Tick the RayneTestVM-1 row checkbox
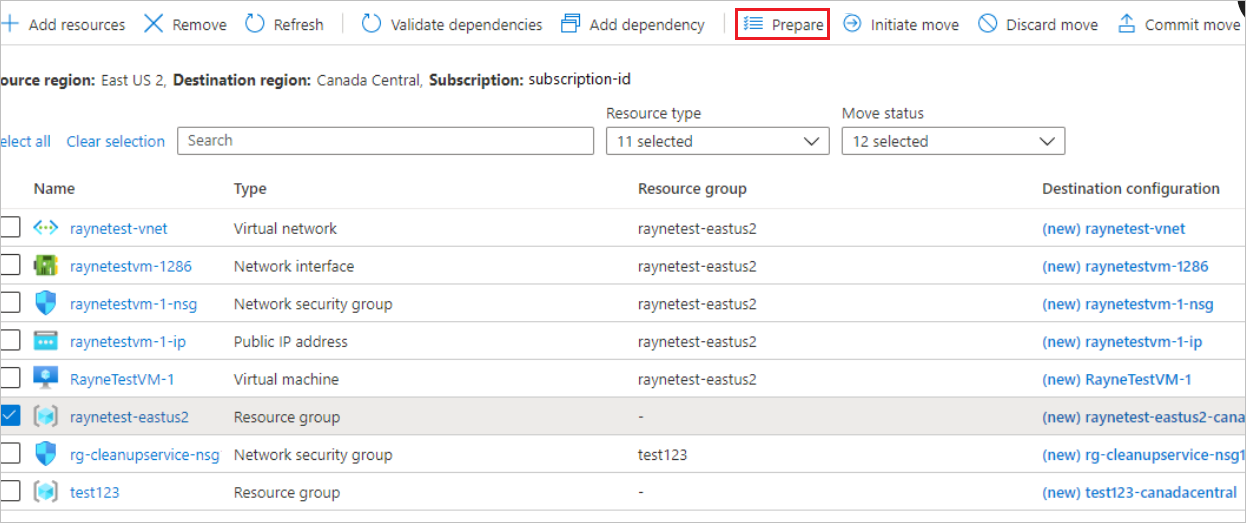 pos(10,379)
